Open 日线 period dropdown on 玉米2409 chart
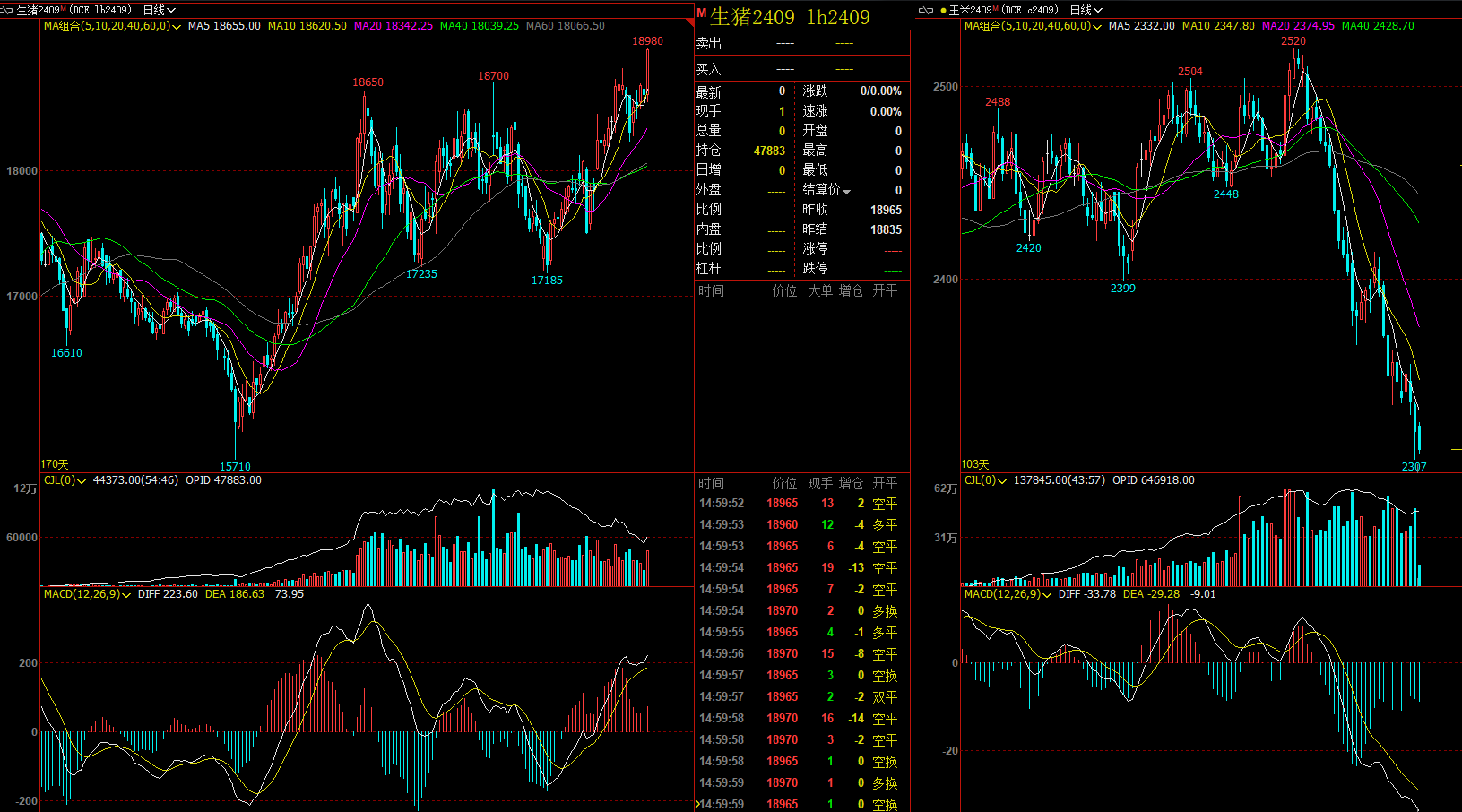This screenshot has width=1462, height=812. (x=1086, y=10)
